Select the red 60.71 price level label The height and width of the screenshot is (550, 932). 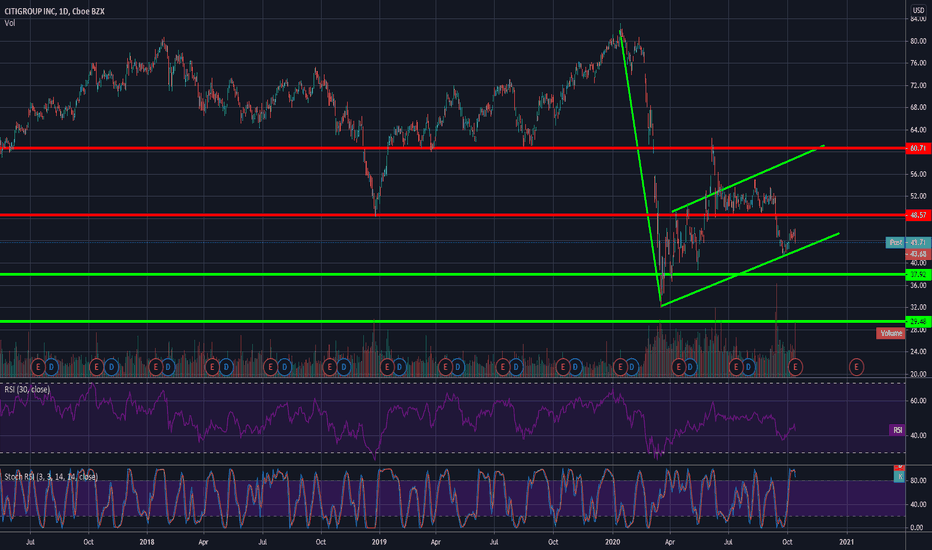(918, 148)
